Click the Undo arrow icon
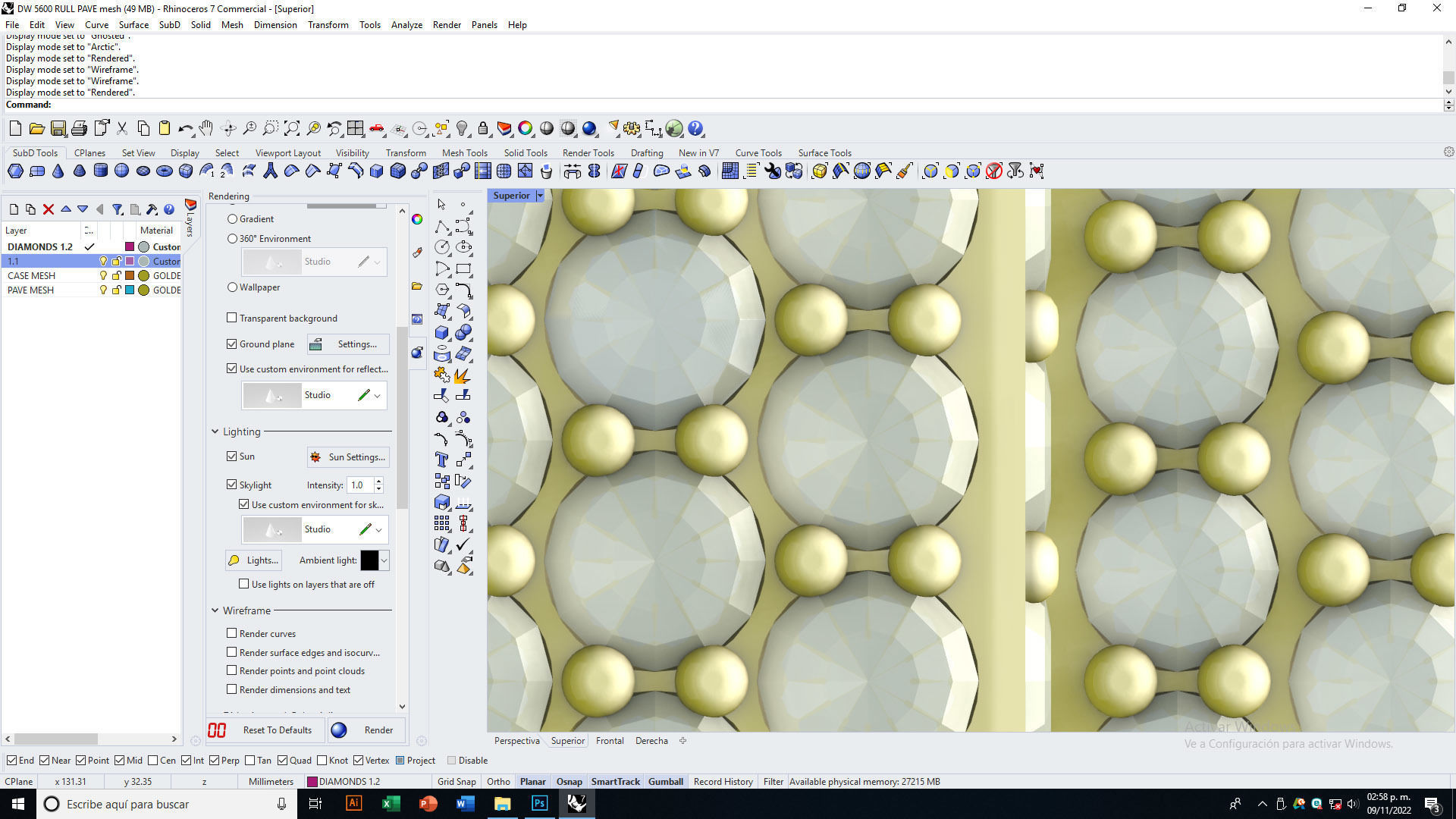 [x=185, y=128]
